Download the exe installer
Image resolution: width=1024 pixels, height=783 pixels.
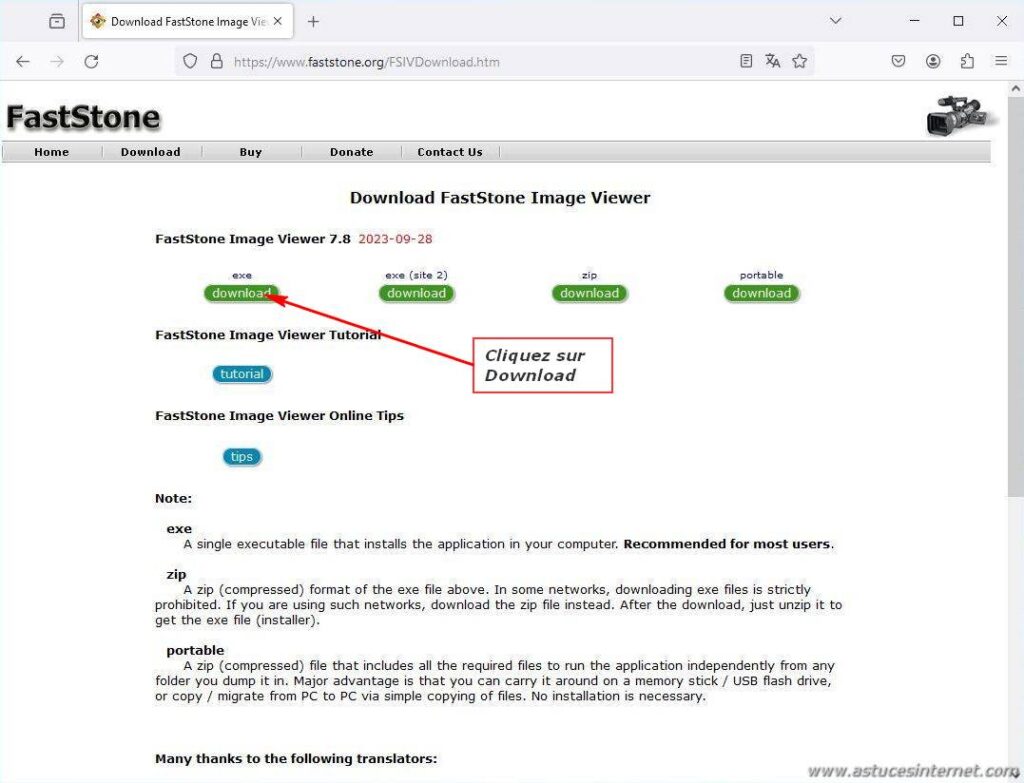click(241, 293)
